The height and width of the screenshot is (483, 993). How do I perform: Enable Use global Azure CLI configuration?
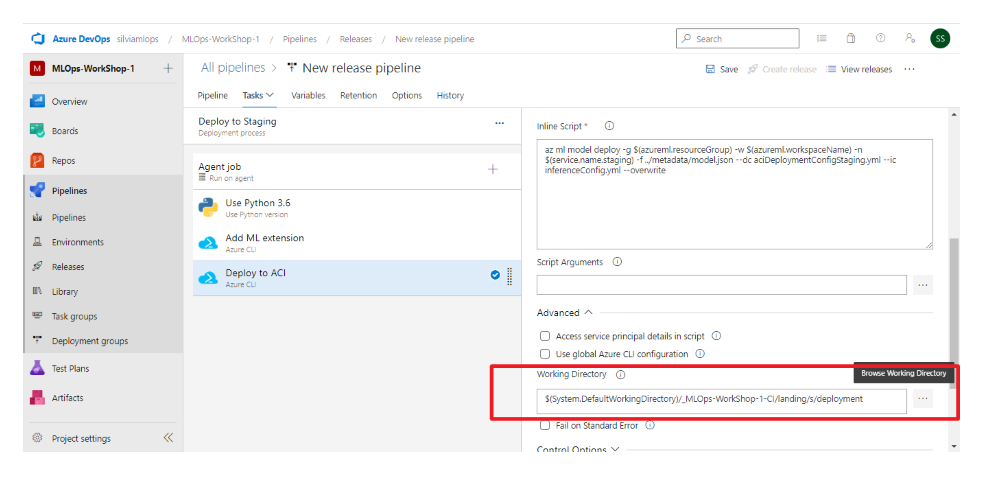coord(545,354)
